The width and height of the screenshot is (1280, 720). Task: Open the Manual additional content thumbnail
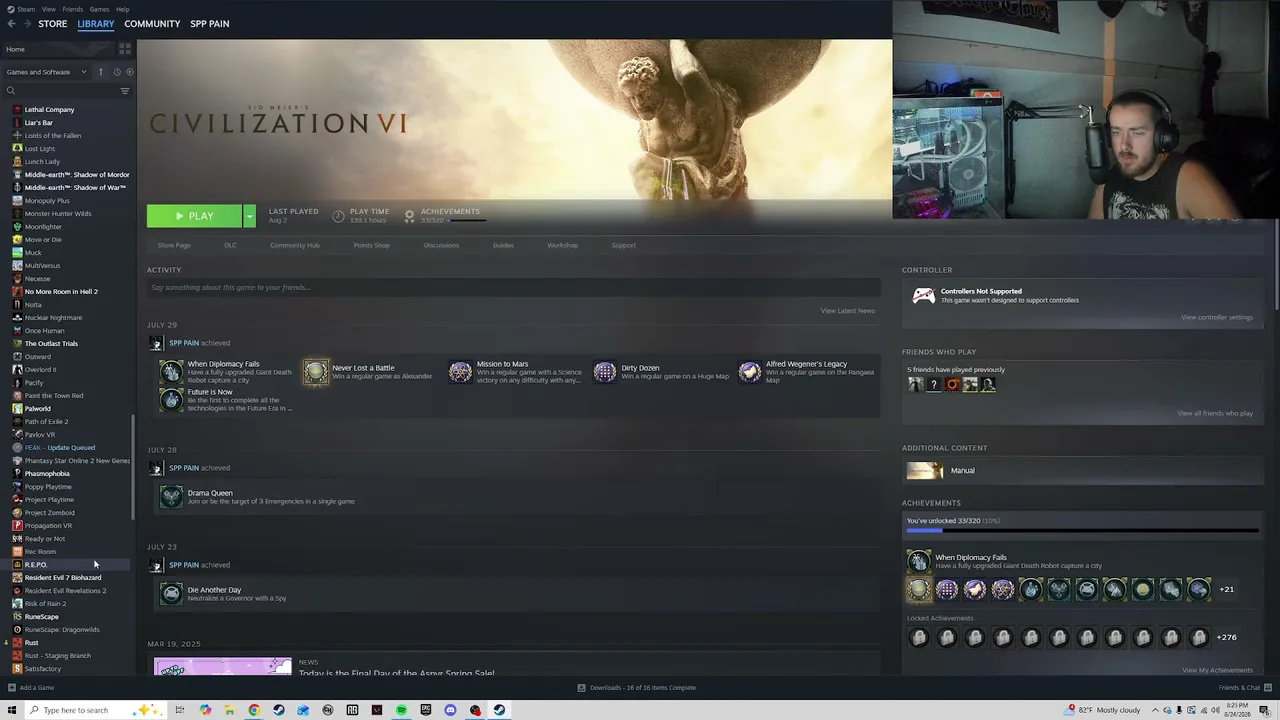point(924,471)
